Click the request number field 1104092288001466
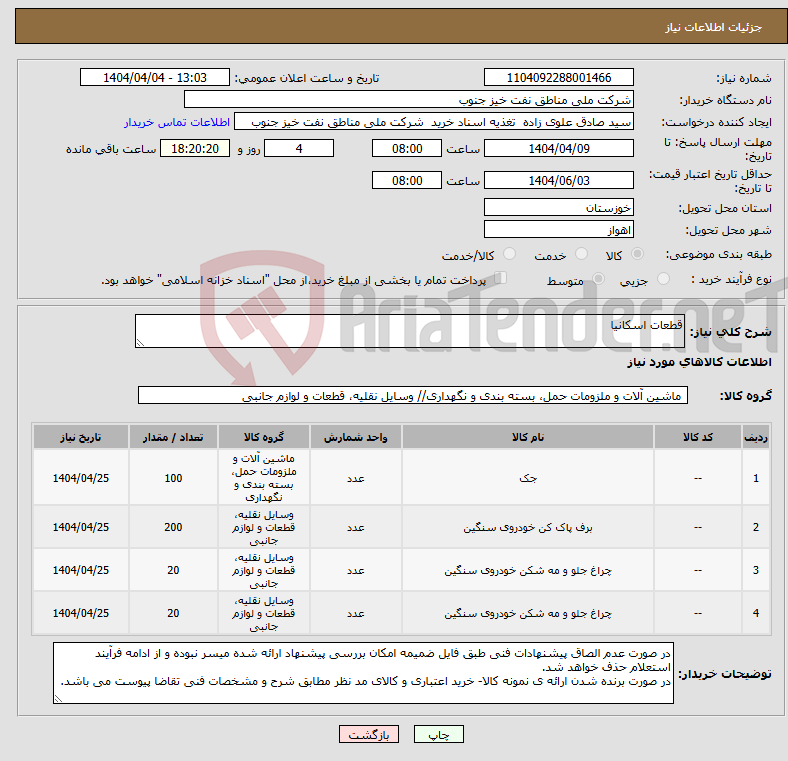This screenshot has width=788, height=761. point(558,77)
